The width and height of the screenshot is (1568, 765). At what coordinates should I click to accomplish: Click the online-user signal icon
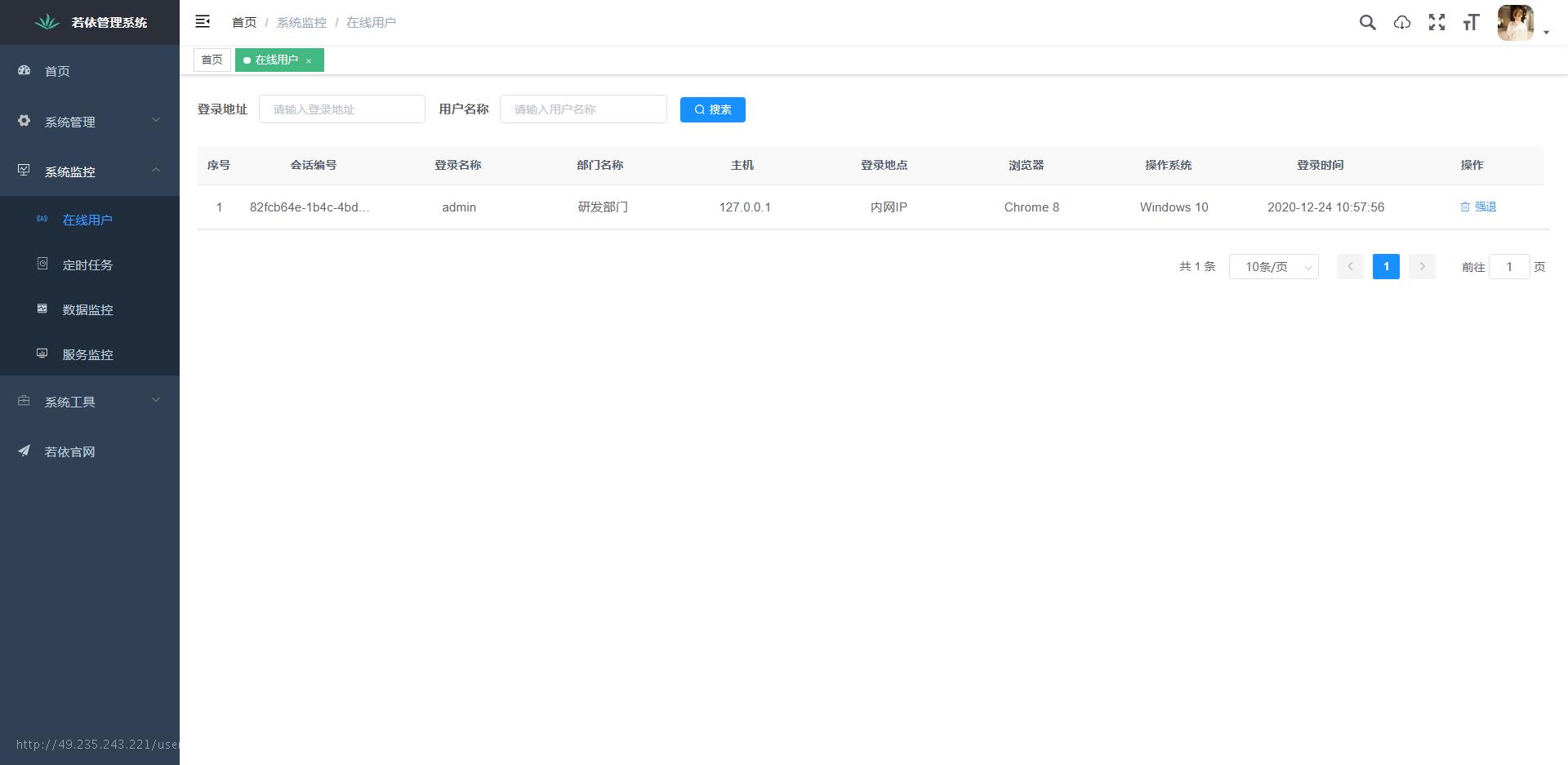click(x=42, y=219)
